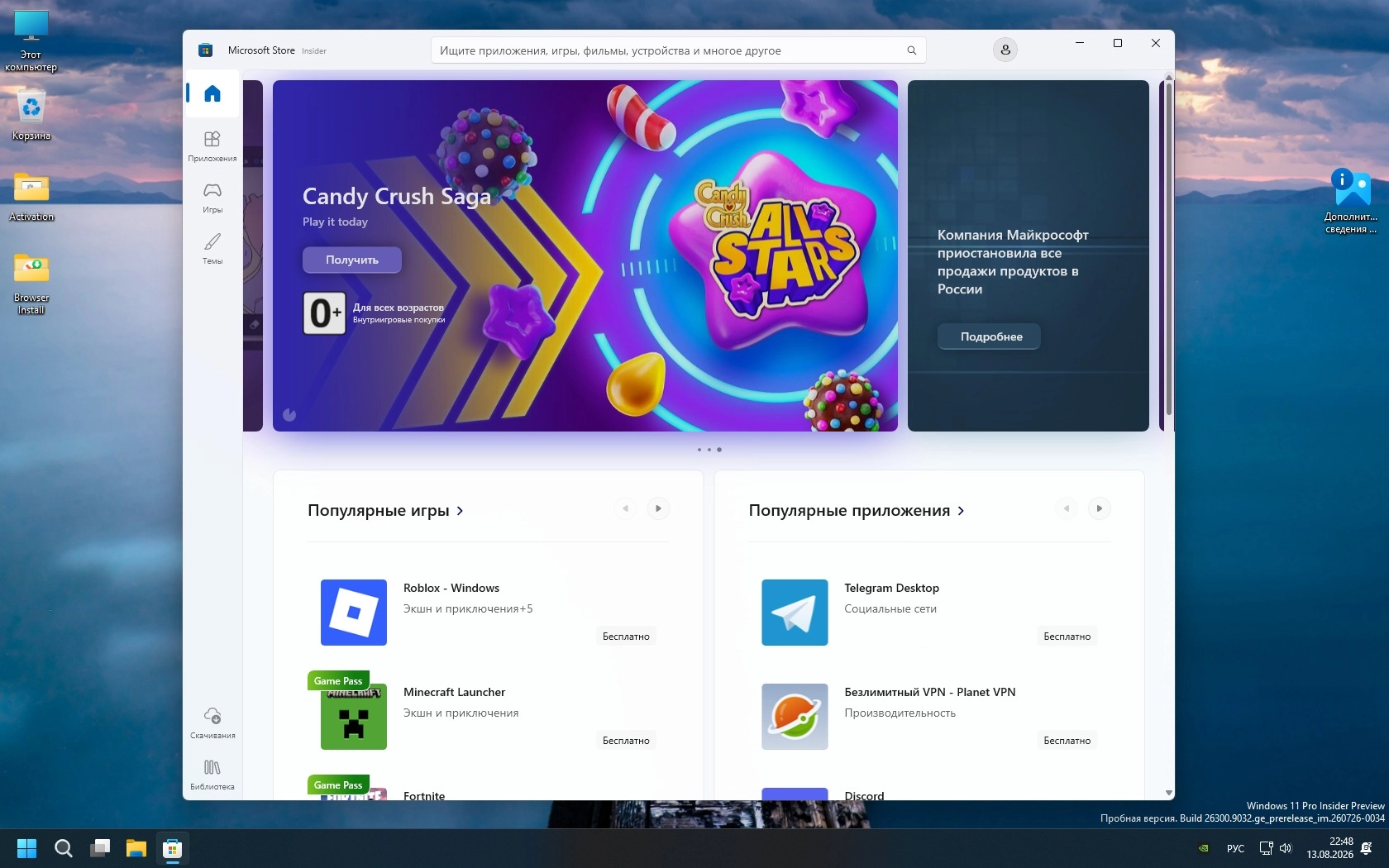Open the volume control in system tray
The image size is (1389, 868).
tap(1286, 848)
